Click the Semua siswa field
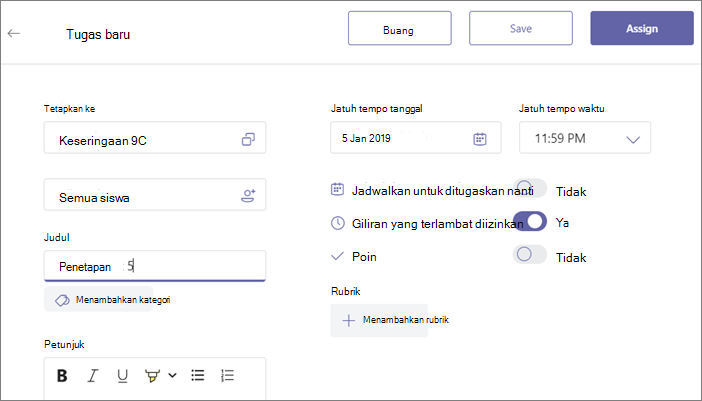Viewport: 702px width, 401px height. click(x=155, y=195)
